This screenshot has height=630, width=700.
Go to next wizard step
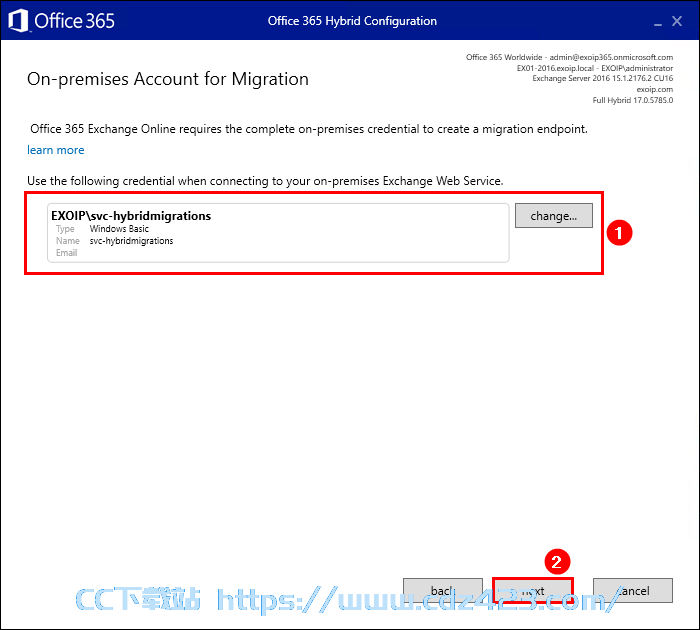[533, 591]
